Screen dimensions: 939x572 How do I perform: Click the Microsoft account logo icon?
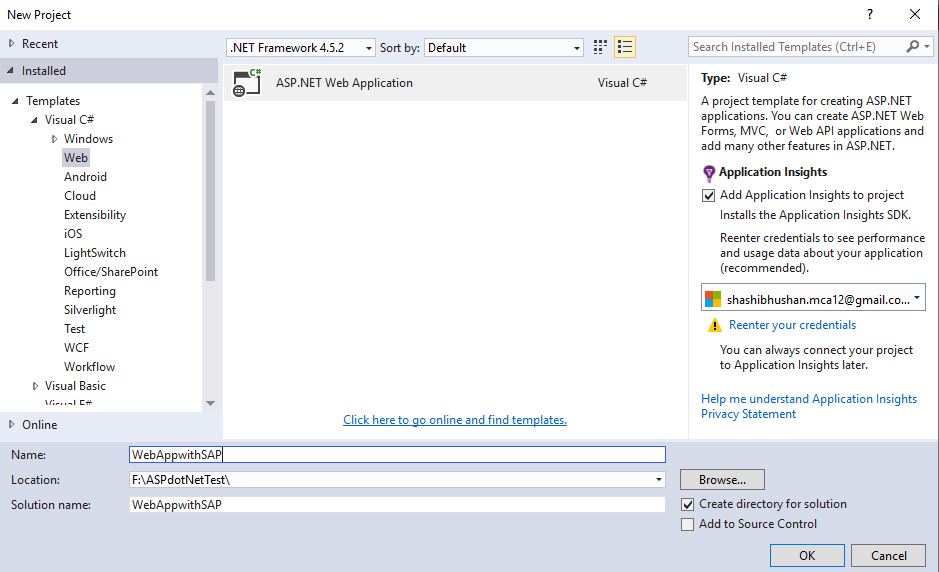[713, 299]
